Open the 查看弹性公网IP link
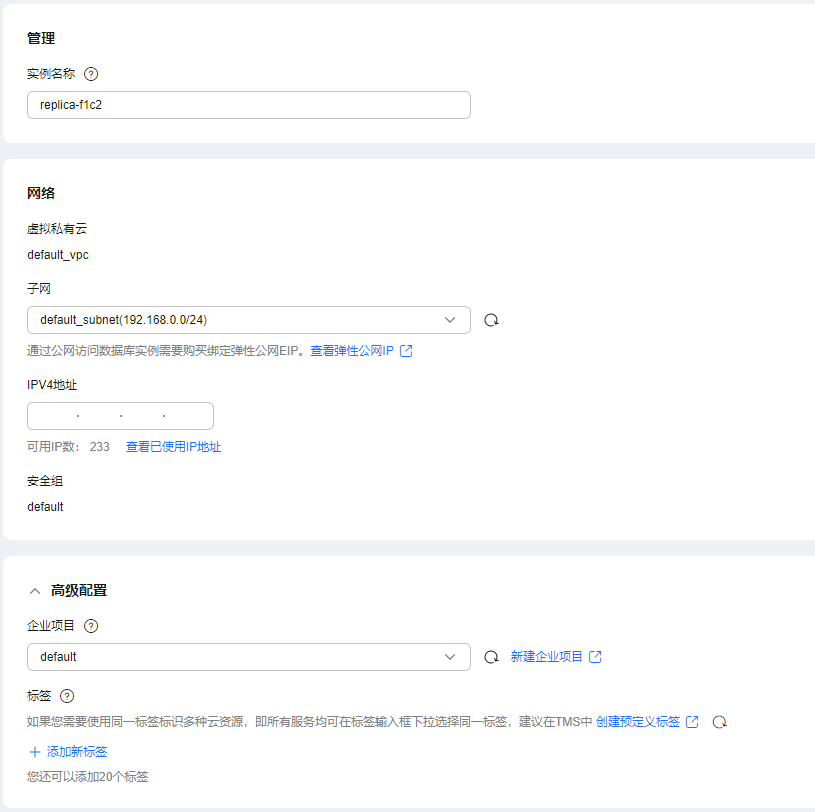Image resolution: width=815 pixels, height=812 pixels. coord(352,351)
